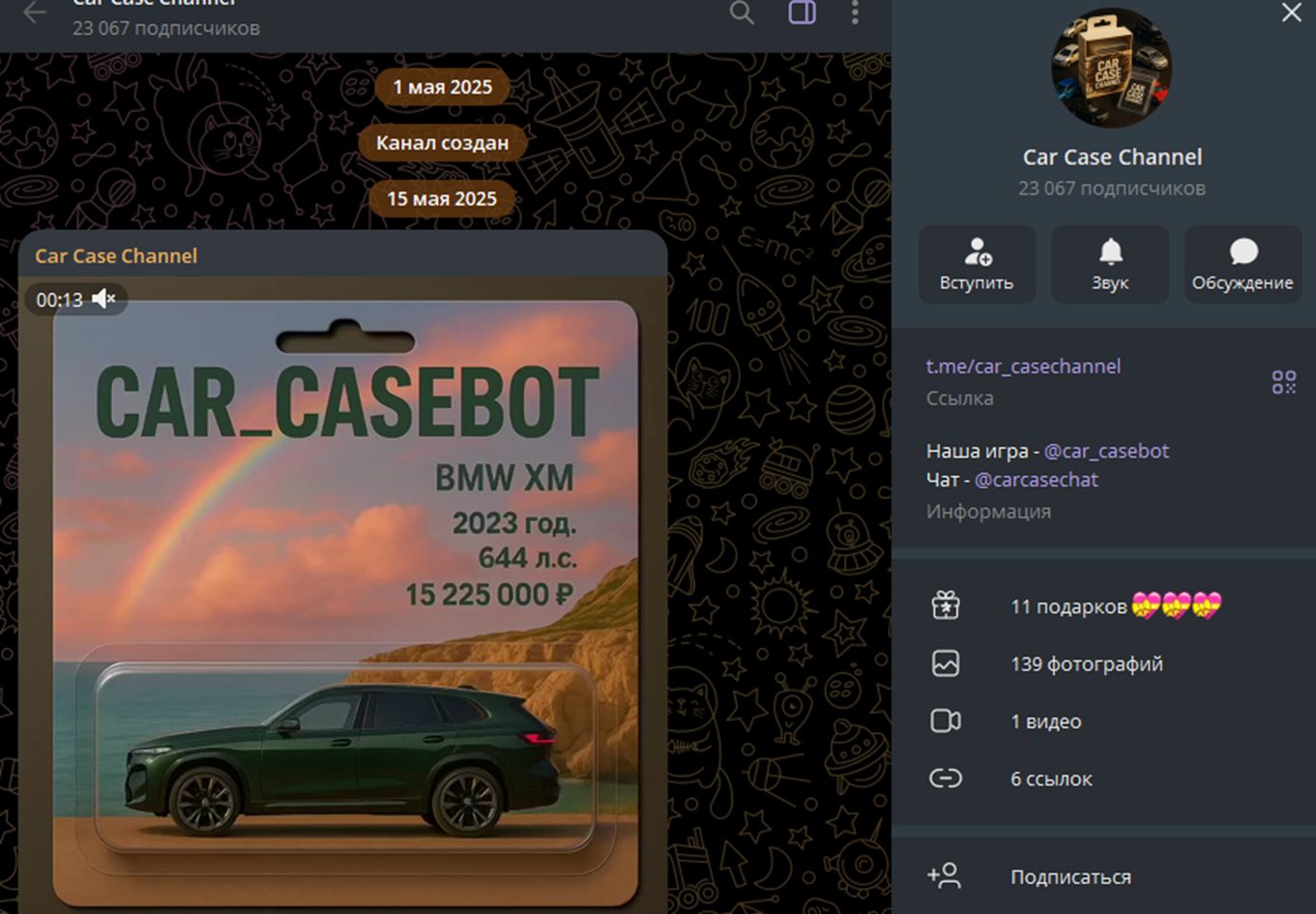Click the chain link icon
Screen dimensions: 1316x914
click(x=945, y=779)
